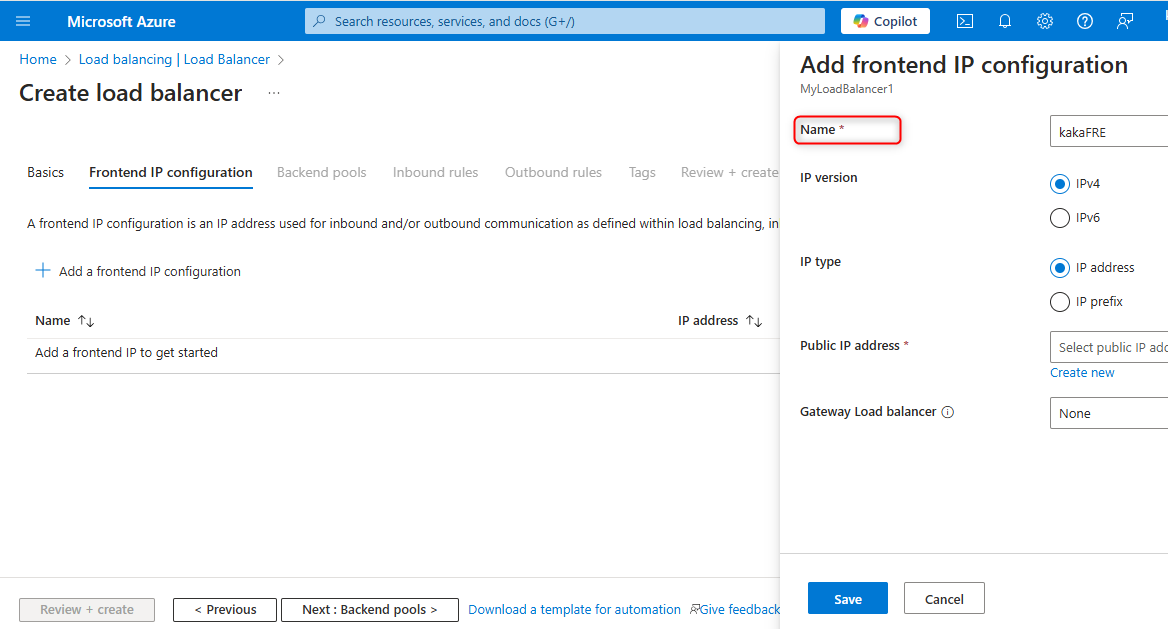Viewport: 1168px width, 629px height.
Task: Show Gateway Load balancer info tooltip
Action: coord(948,412)
